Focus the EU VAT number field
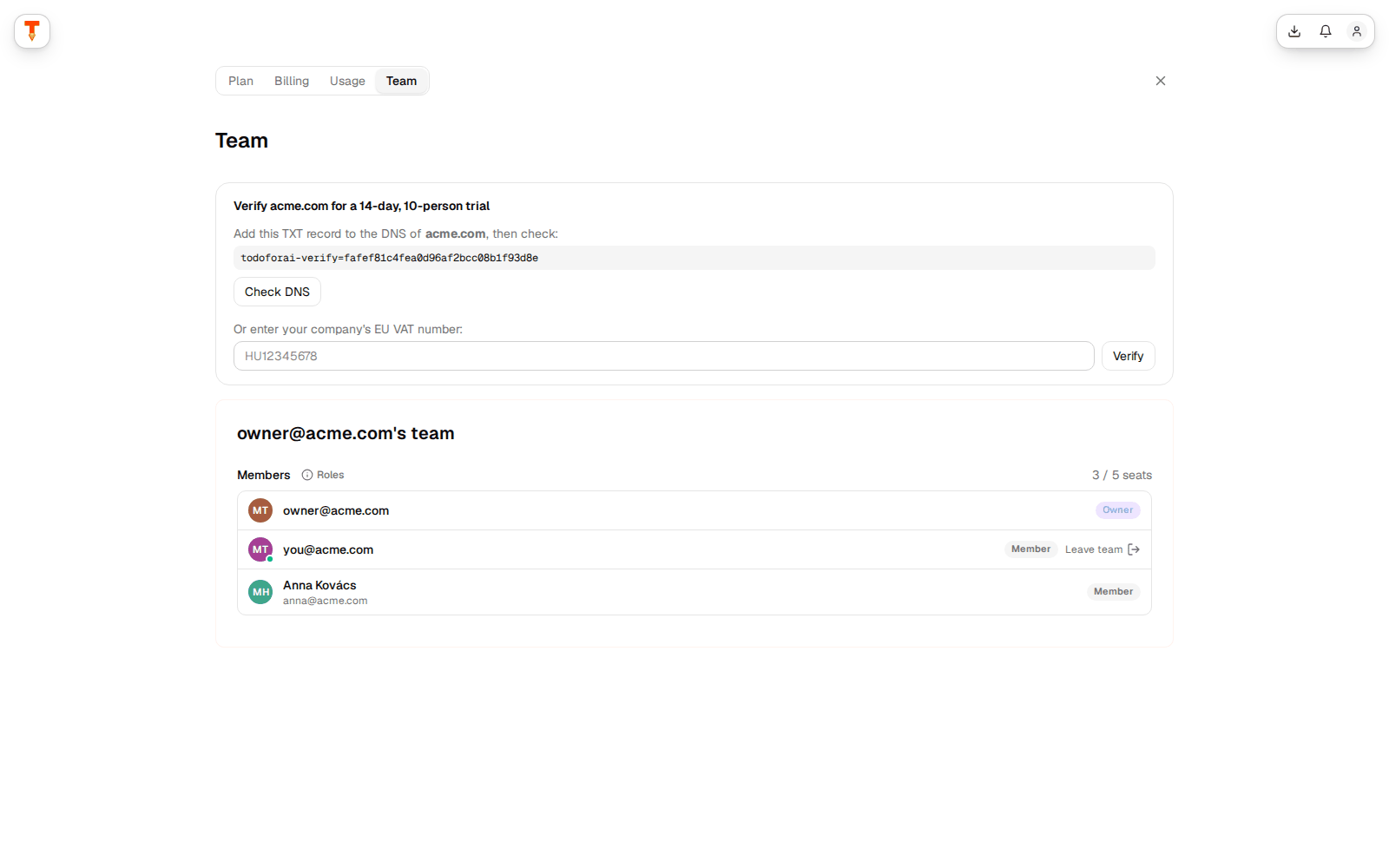Image resolution: width=1389 pixels, height=868 pixels. click(x=663, y=356)
